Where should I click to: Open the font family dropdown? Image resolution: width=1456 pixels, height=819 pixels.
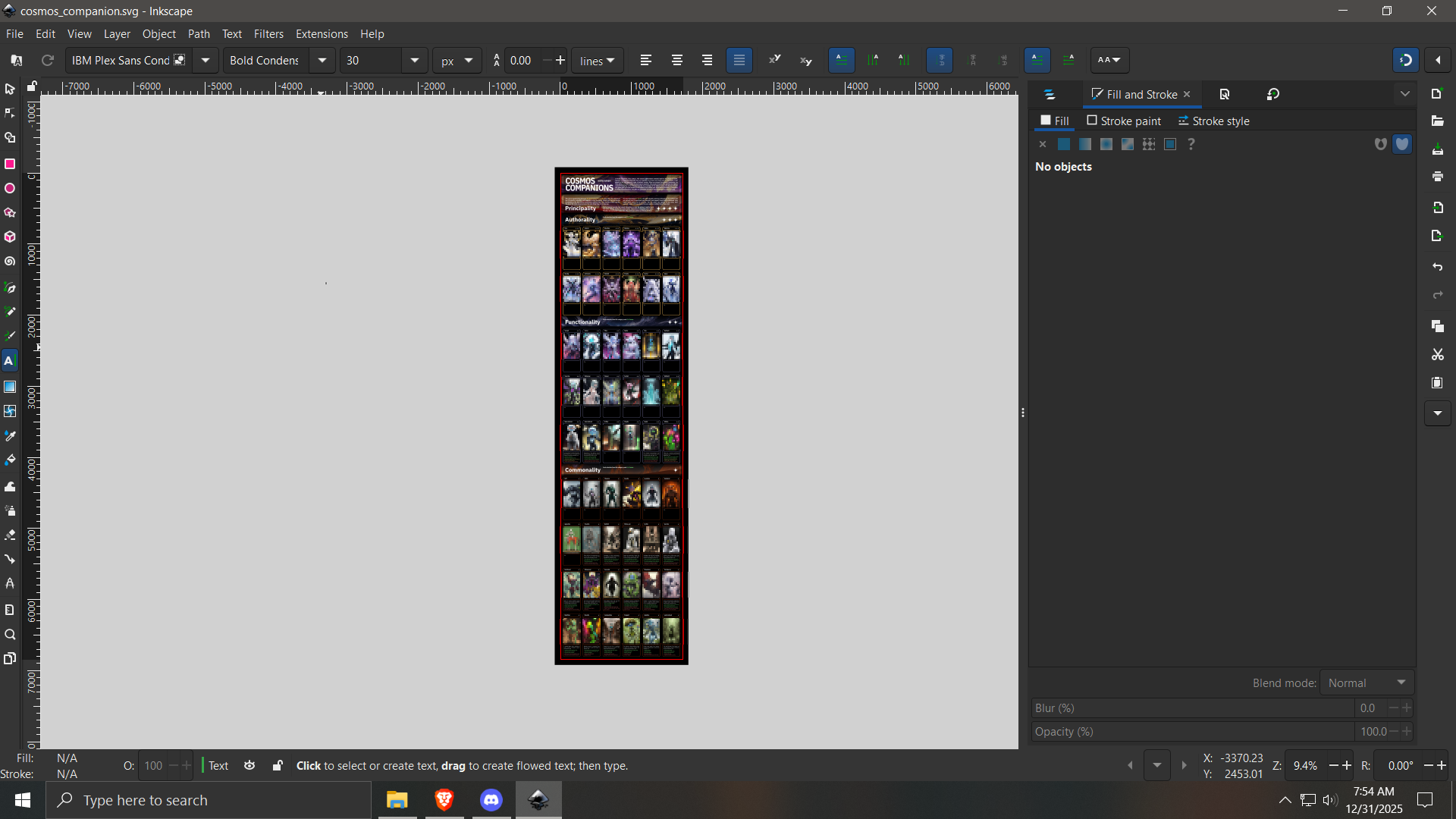pos(205,60)
